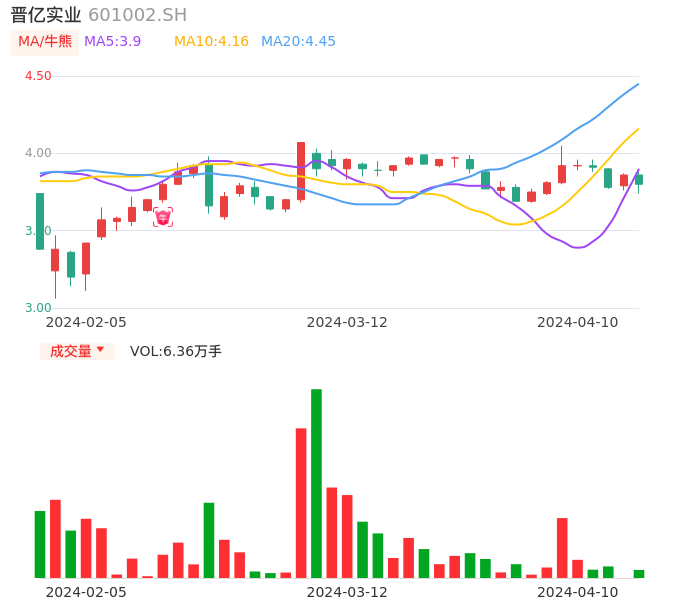Click the VOL:6.36万手 volume readout
The width and height of the screenshot is (686, 606).
(176, 351)
